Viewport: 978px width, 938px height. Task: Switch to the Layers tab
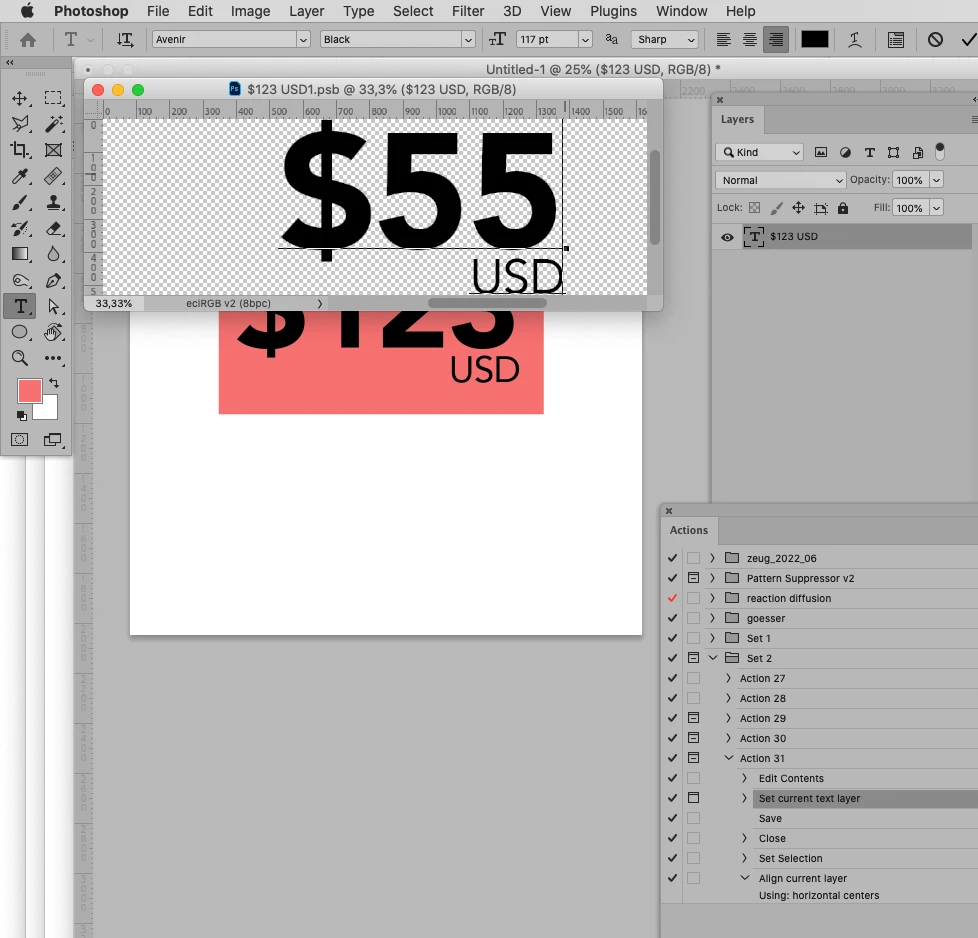coord(737,119)
